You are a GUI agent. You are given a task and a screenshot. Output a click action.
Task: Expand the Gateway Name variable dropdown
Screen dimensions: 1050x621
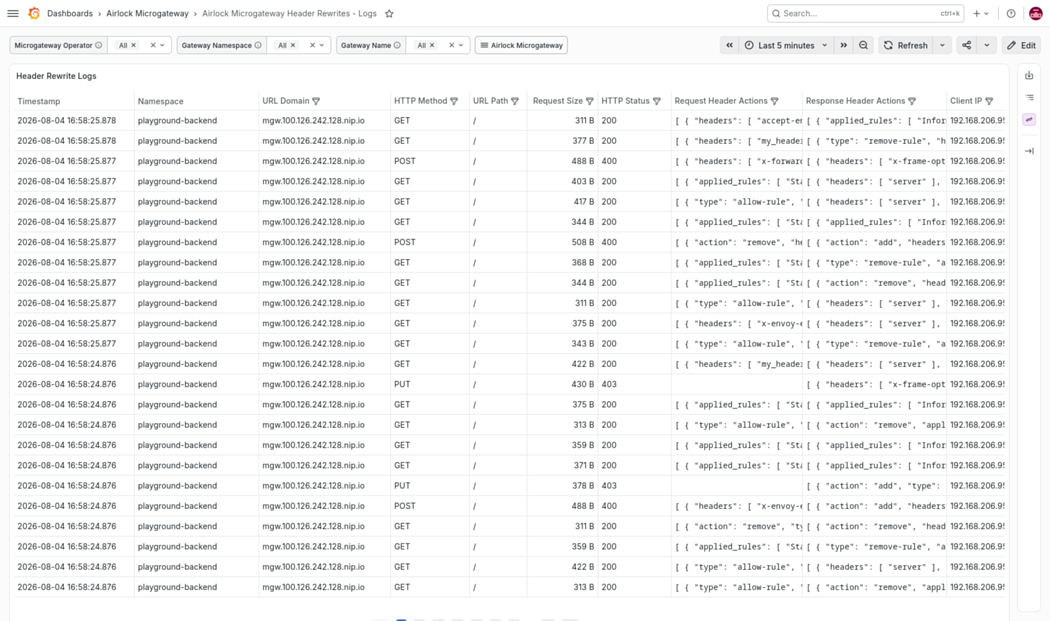coord(461,46)
